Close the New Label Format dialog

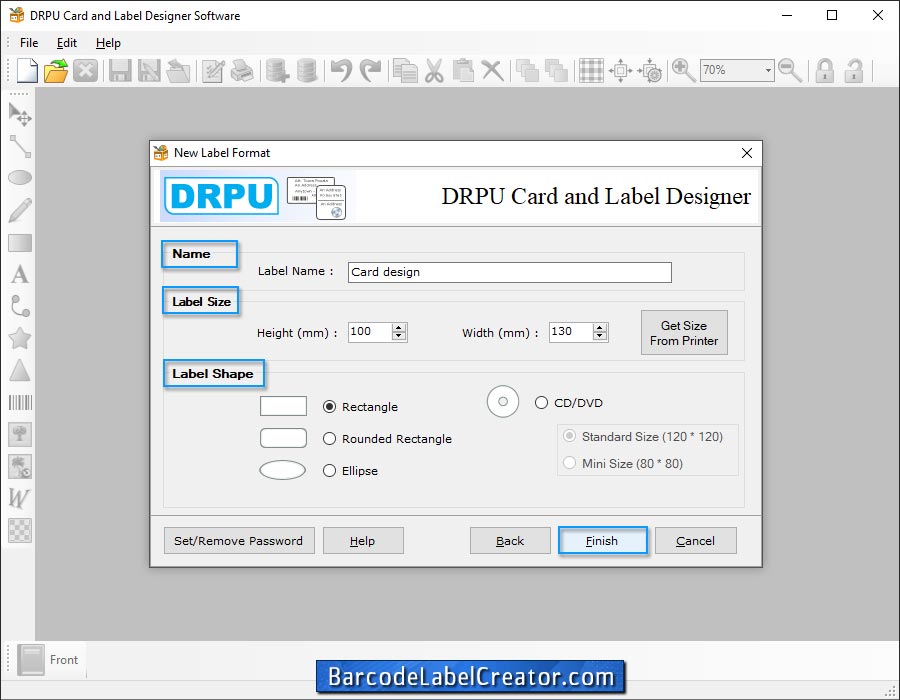point(747,153)
